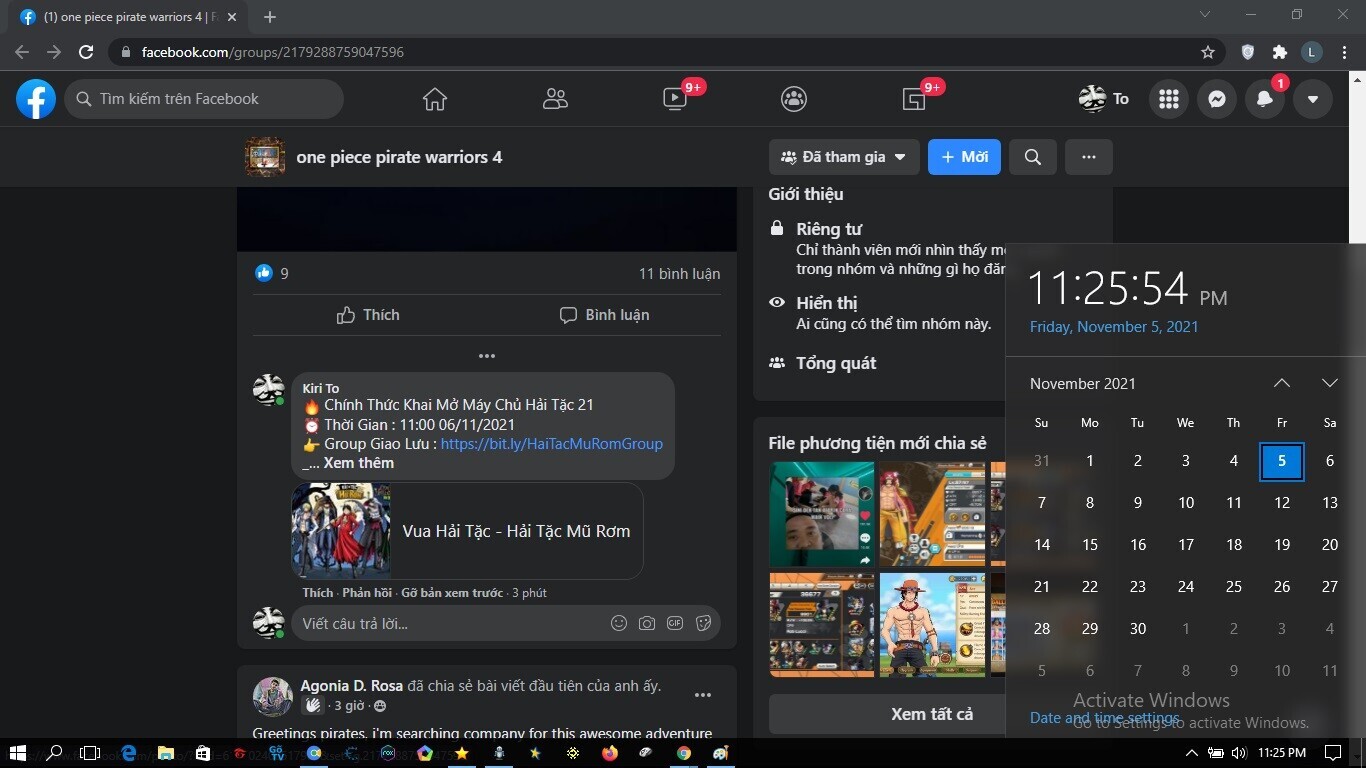Open Agonia D. Rosa's profile name
1366x768 pixels.
pos(352,686)
